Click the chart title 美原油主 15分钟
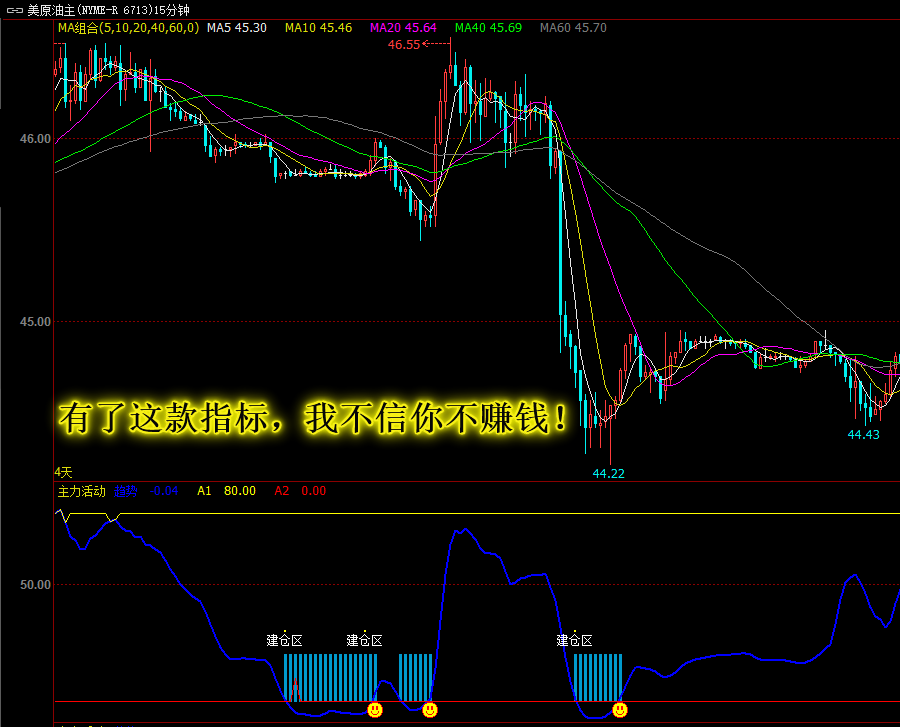This screenshot has width=900, height=727. 108,10
